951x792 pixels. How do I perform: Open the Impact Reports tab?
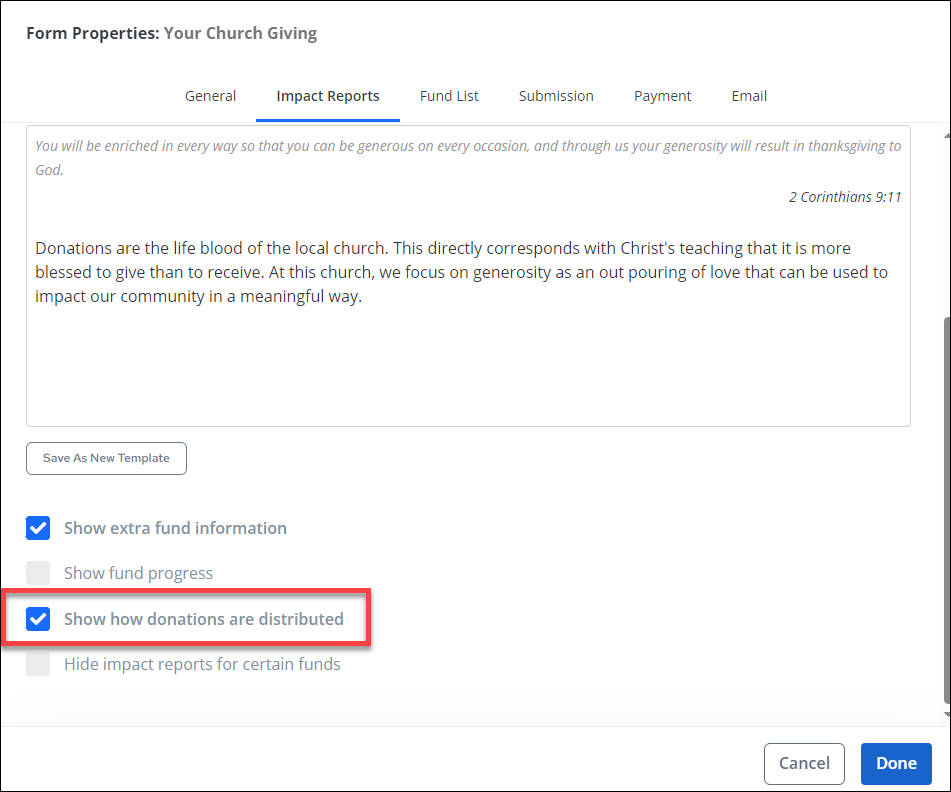(328, 96)
